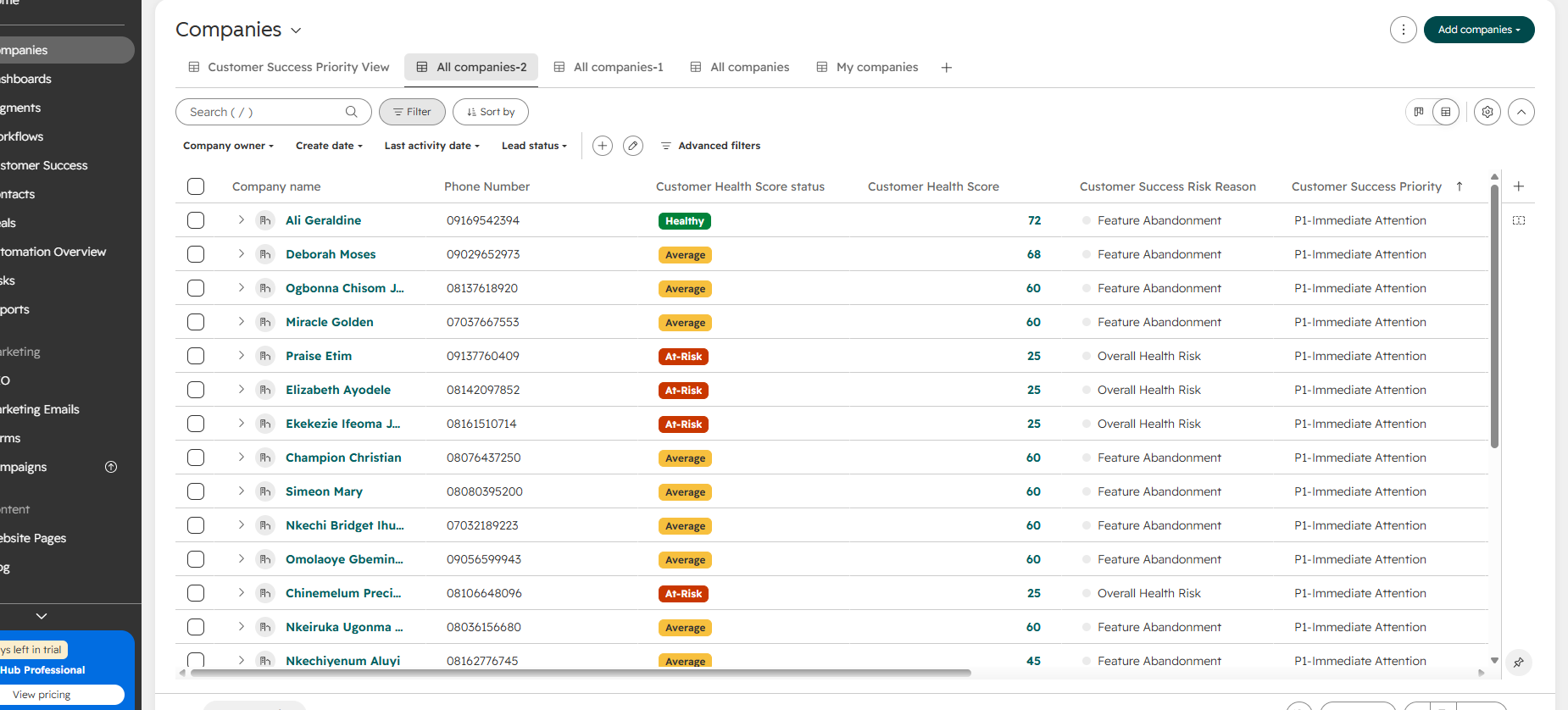Open Advanced filters
1568x710 pixels.
(x=710, y=146)
